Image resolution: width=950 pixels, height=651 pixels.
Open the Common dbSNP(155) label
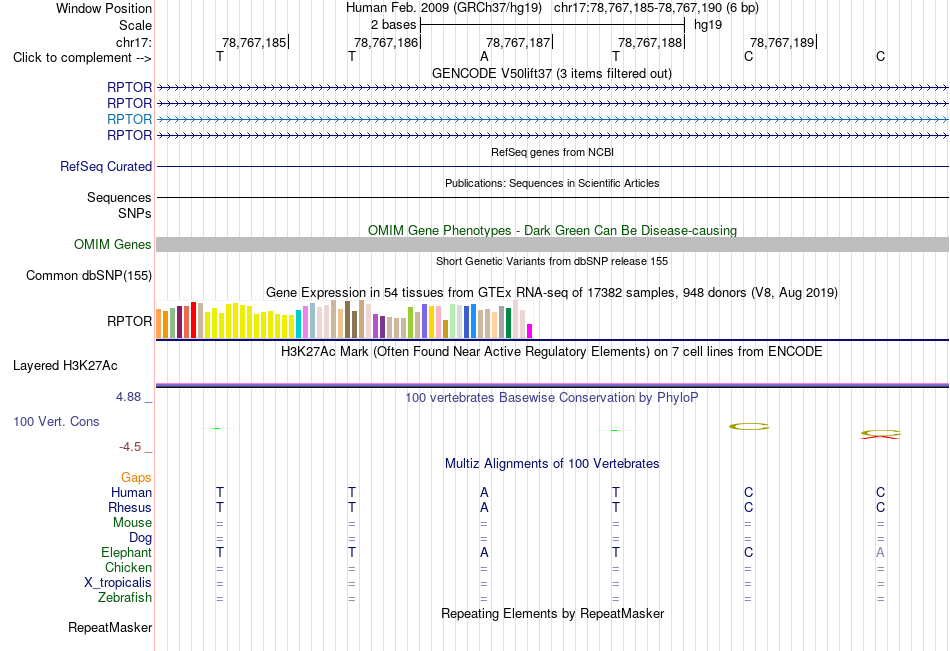pos(88,275)
